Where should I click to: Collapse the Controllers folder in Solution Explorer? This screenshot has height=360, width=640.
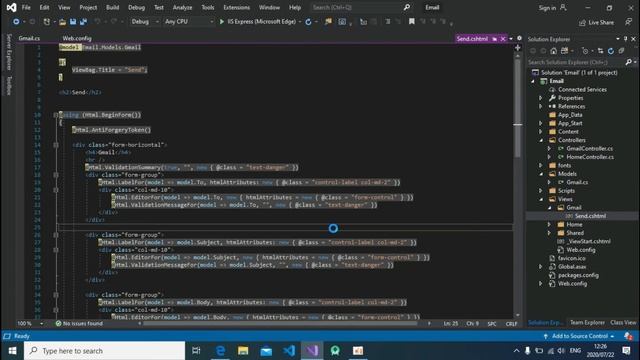coord(540,140)
